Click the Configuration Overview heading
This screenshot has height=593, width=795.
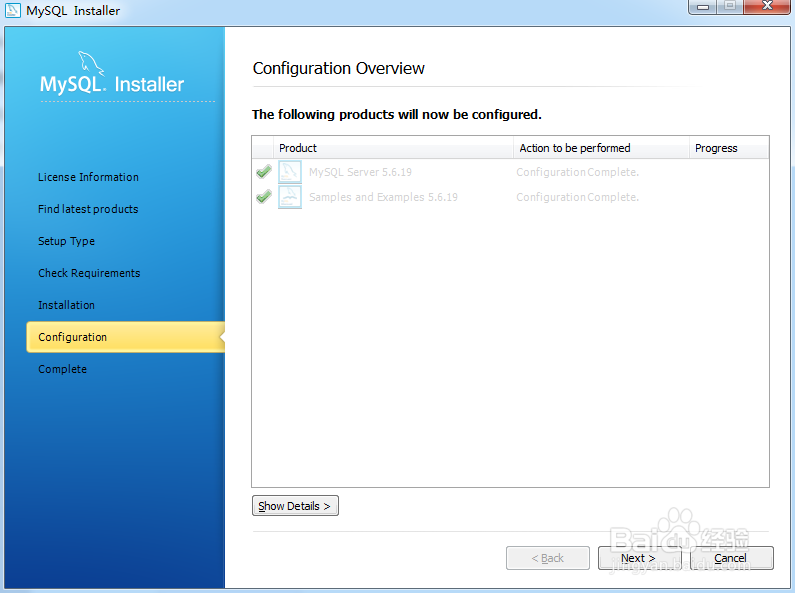(x=338, y=68)
